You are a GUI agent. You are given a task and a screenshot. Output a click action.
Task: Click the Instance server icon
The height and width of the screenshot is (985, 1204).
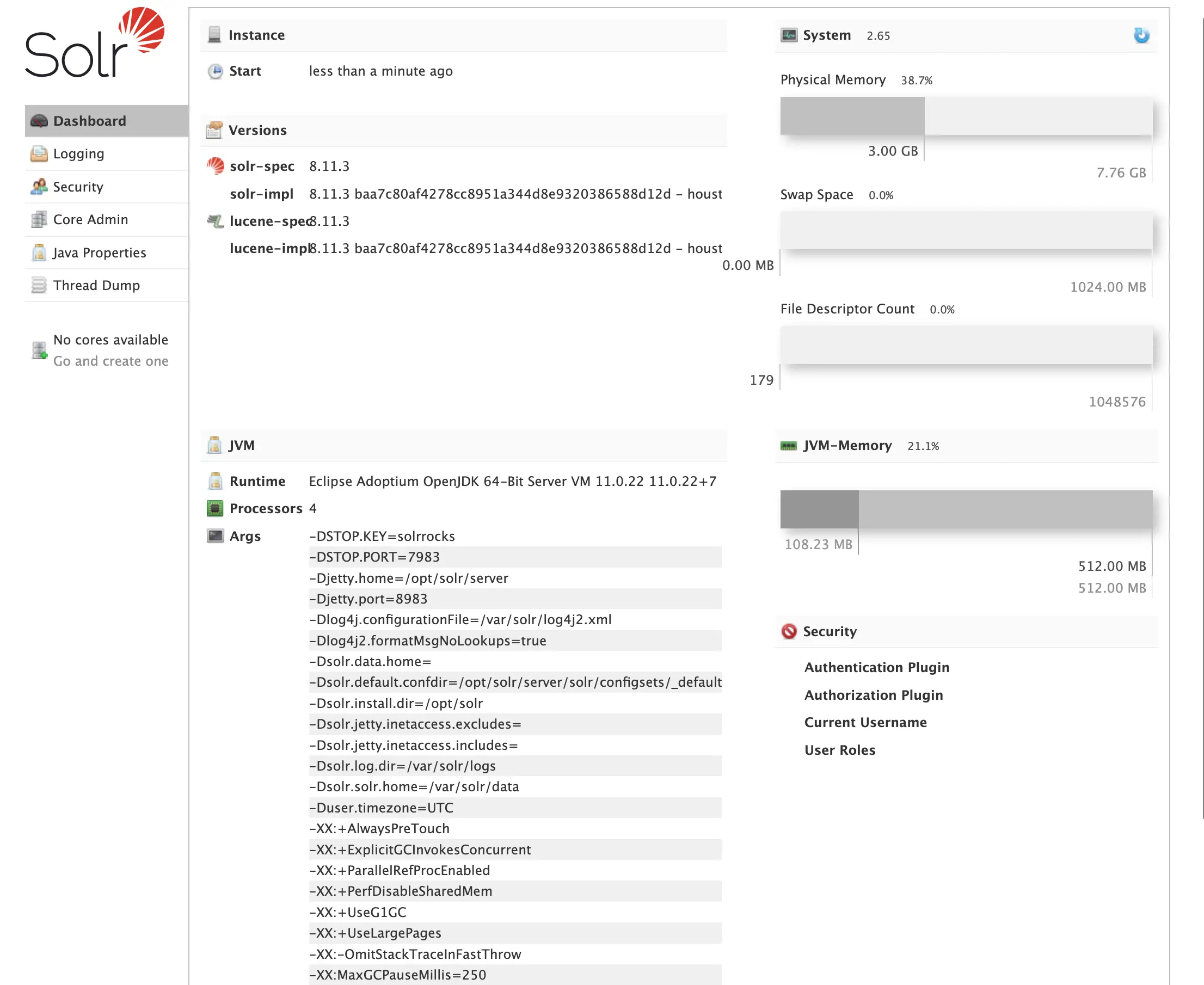click(214, 35)
